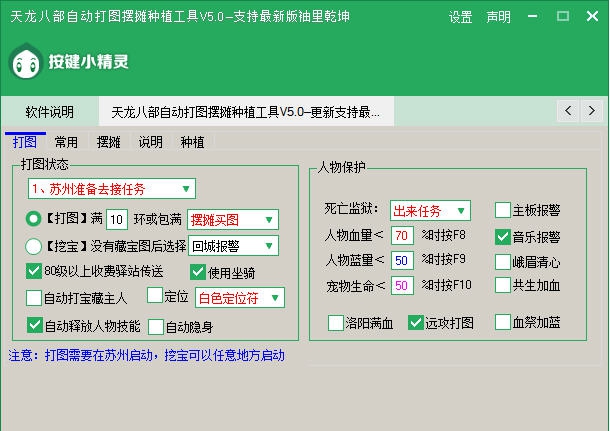Click the 环 count field showing 10
The image size is (610, 431).
[117, 219]
